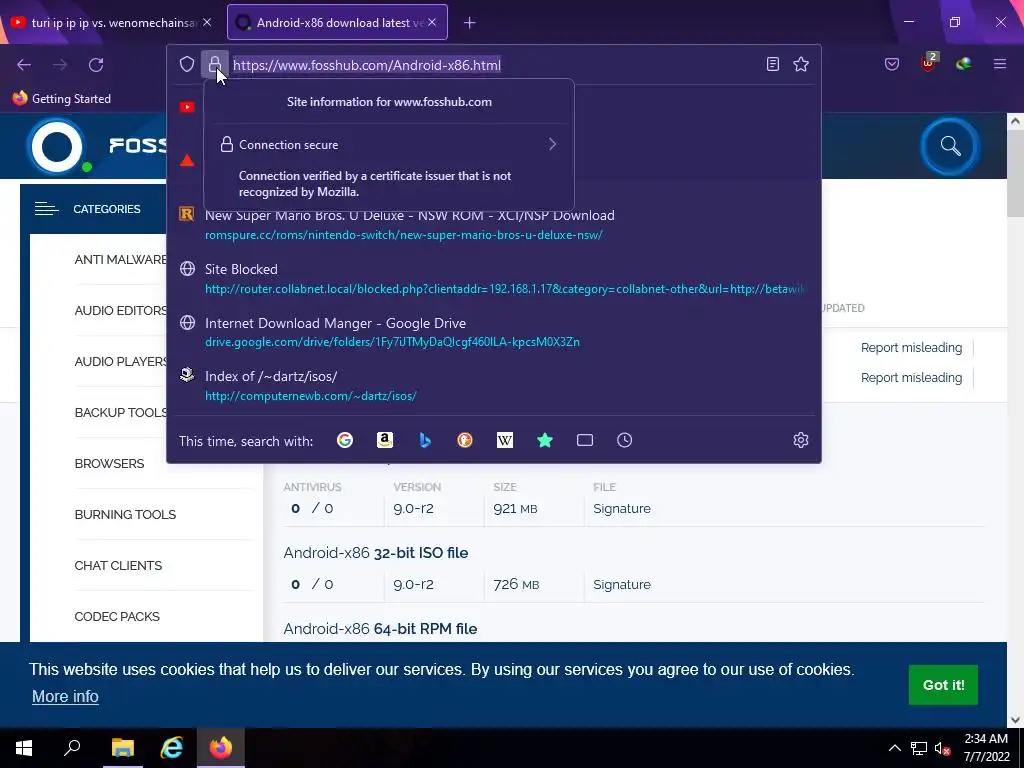
Task: Open Windows taskbar search
Action: 72,748
